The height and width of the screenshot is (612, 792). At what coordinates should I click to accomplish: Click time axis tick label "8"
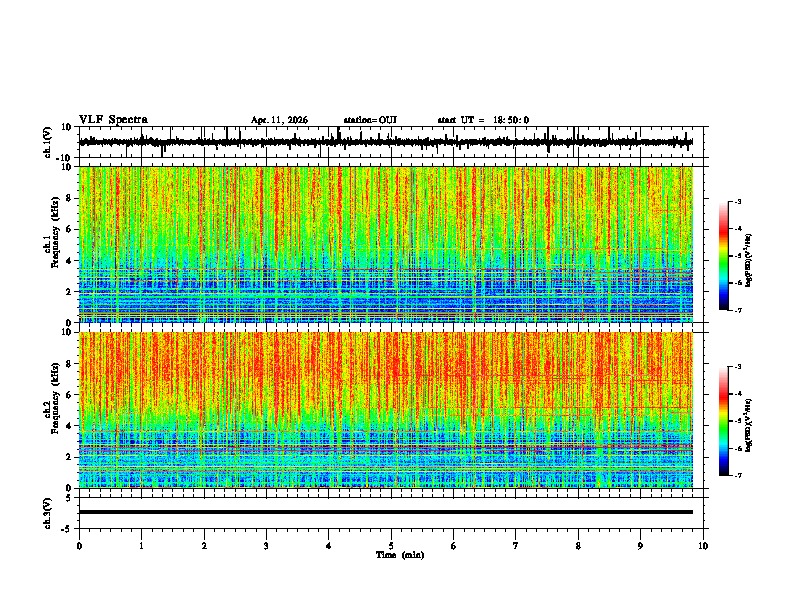tap(578, 546)
